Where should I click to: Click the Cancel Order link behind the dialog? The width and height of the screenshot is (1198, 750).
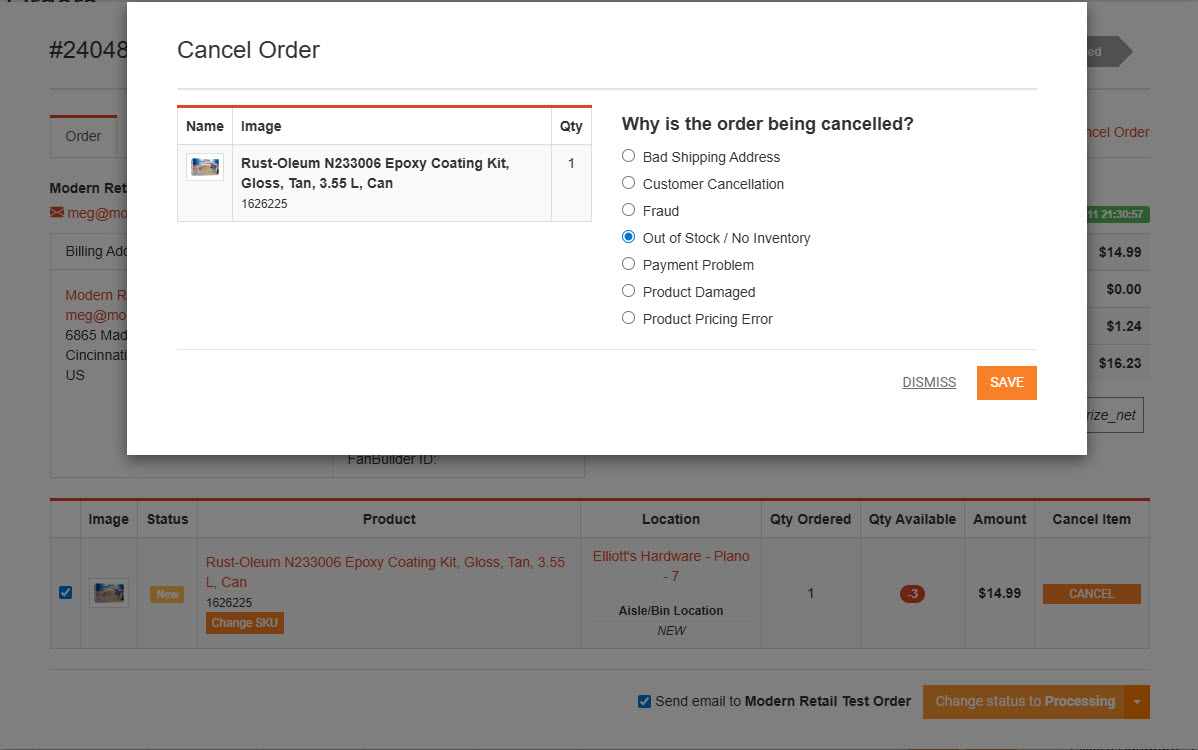tap(1118, 132)
